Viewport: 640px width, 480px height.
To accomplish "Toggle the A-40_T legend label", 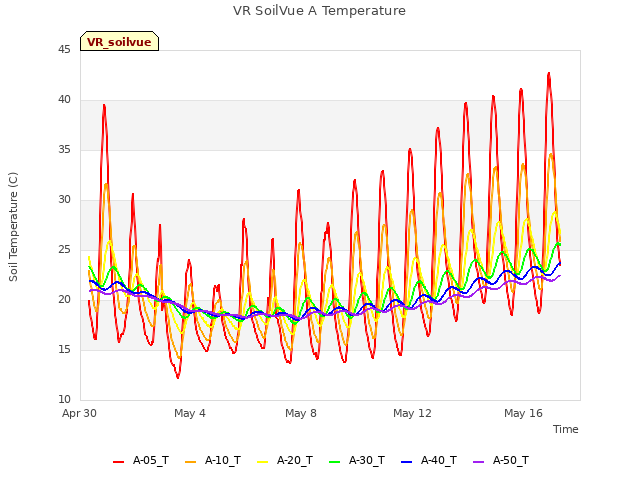I will point(439,460).
